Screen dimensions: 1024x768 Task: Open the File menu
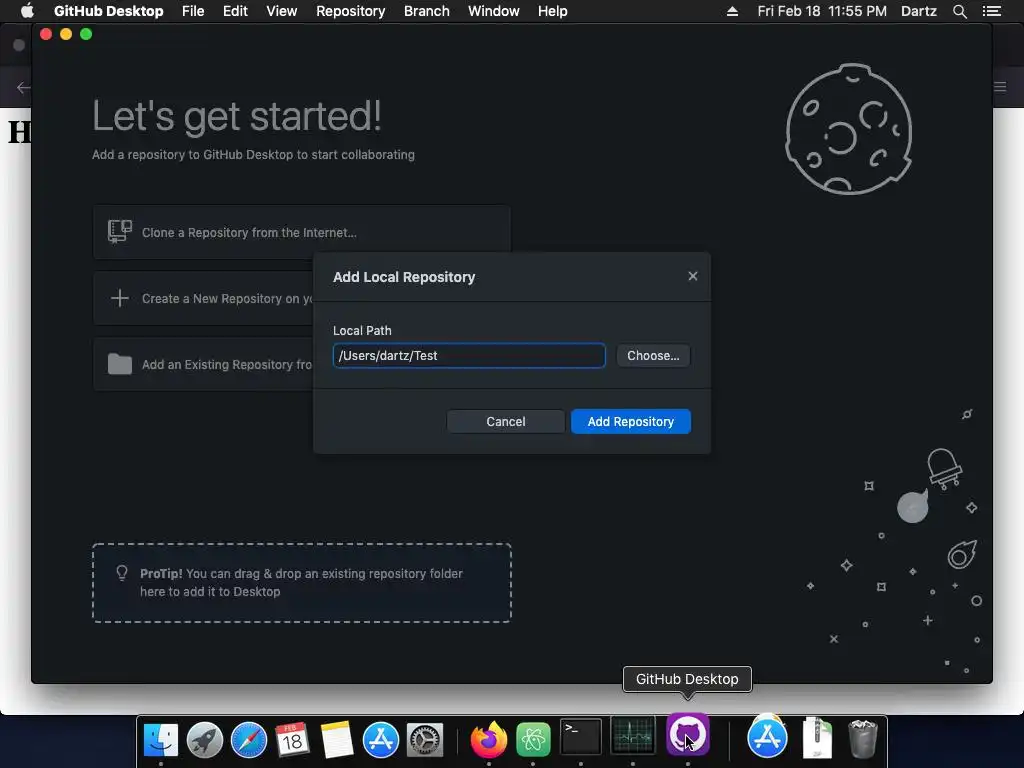point(193,11)
